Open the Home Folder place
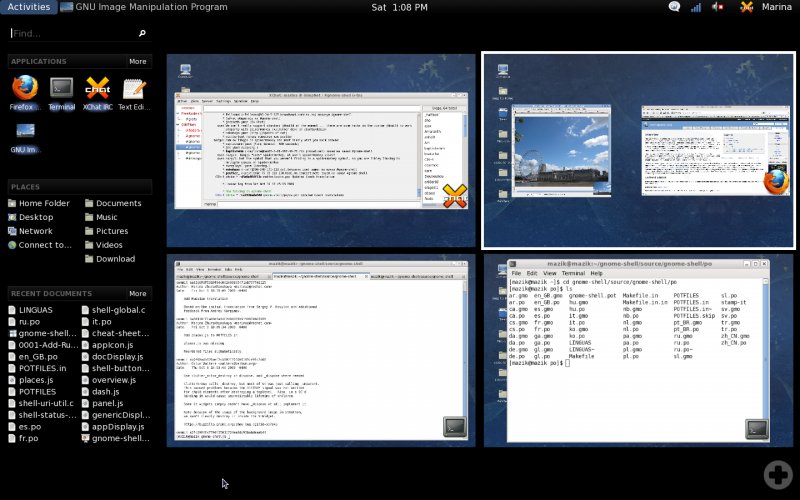The image size is (800, 500). click(x=44, y=203)
